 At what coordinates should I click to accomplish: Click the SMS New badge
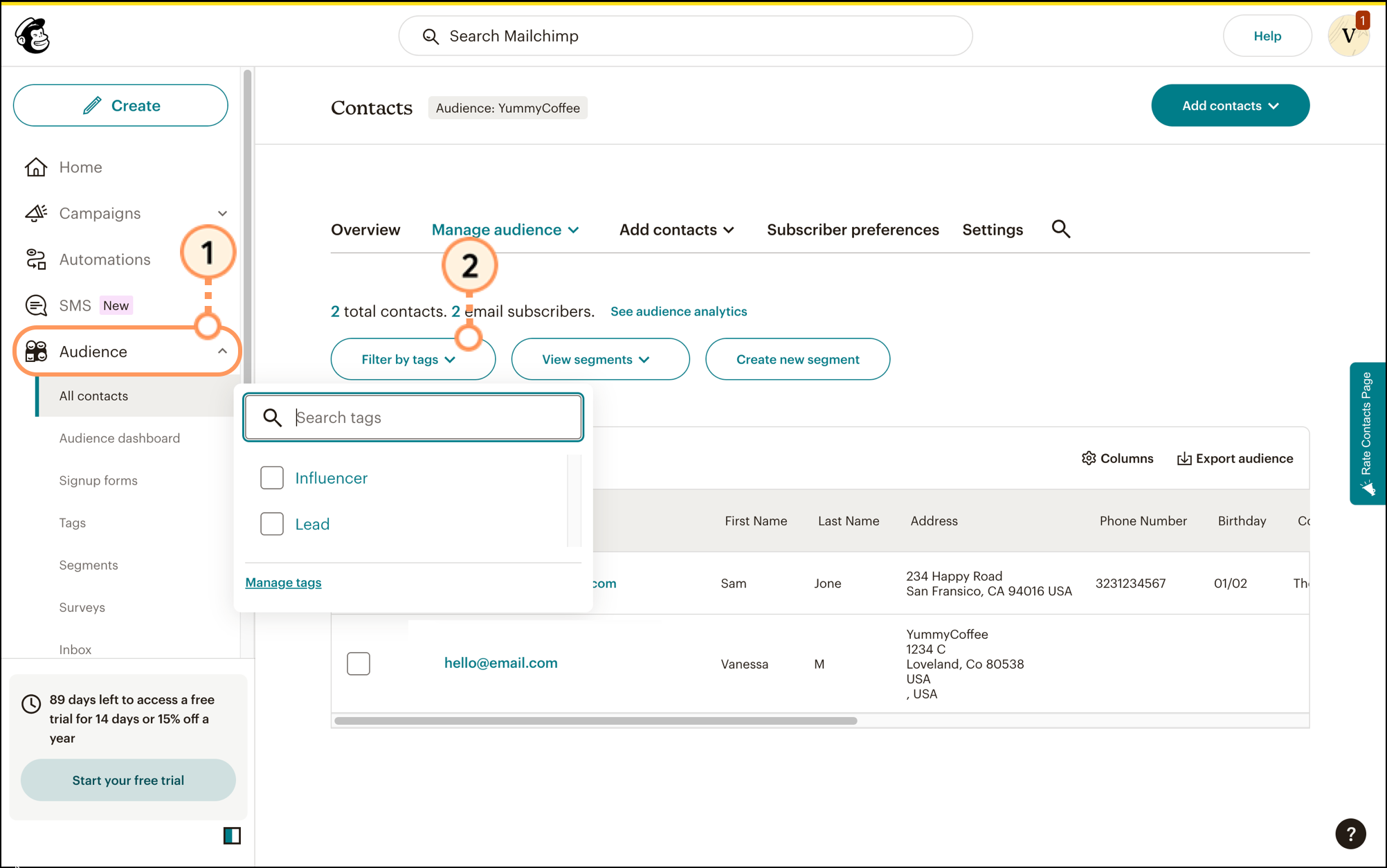tap(116, 305)
